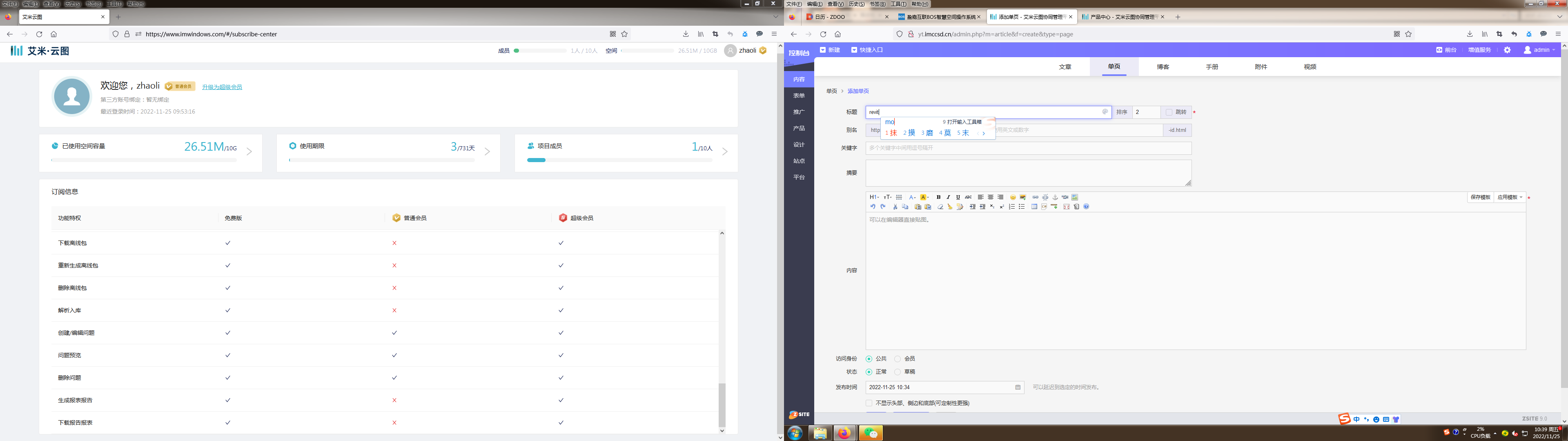Viewport: 1568px width, 441px height.
Task: Insert an emoticon with the smiley icon
Action: click(1013, 197)
